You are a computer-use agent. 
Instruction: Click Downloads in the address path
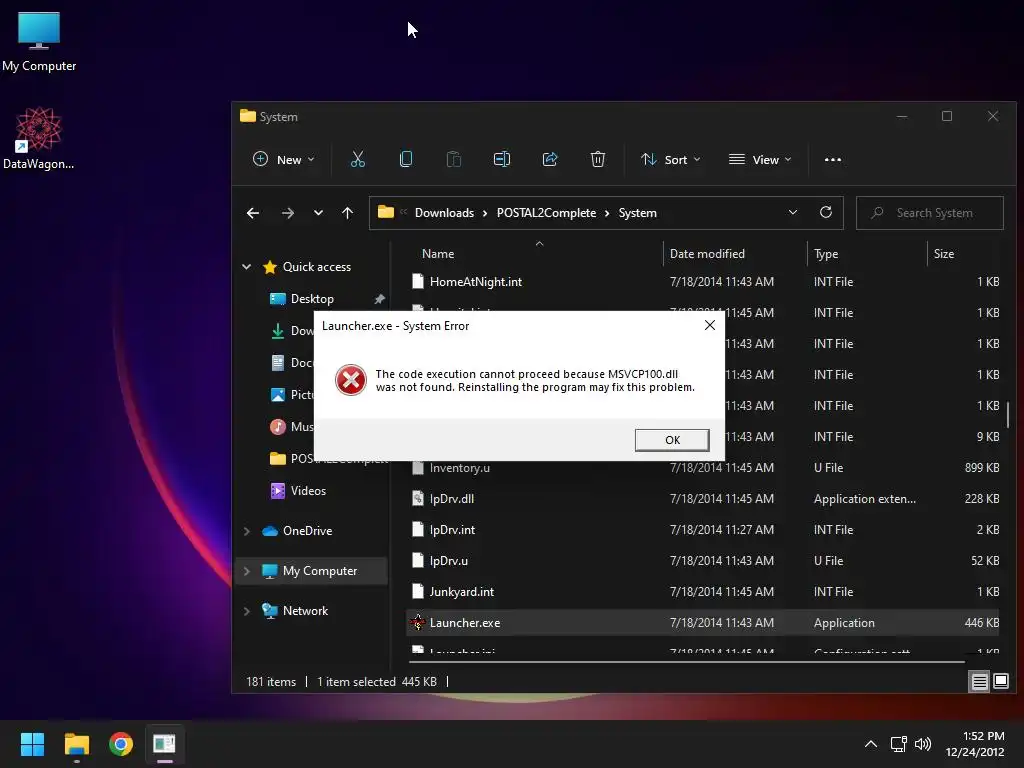point(444,213)
